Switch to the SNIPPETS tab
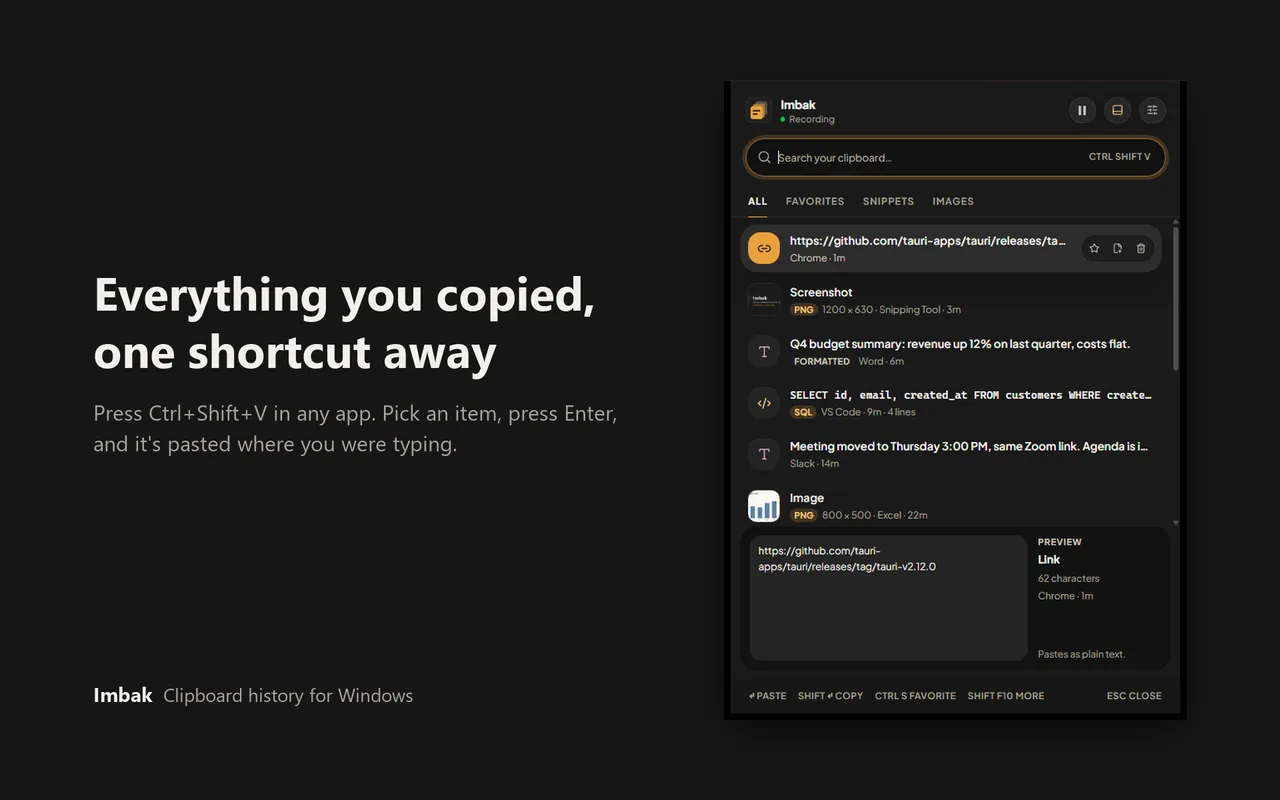Image resolution: width=1280 pixels, height=800 pixels. click(x=888, y=201)
